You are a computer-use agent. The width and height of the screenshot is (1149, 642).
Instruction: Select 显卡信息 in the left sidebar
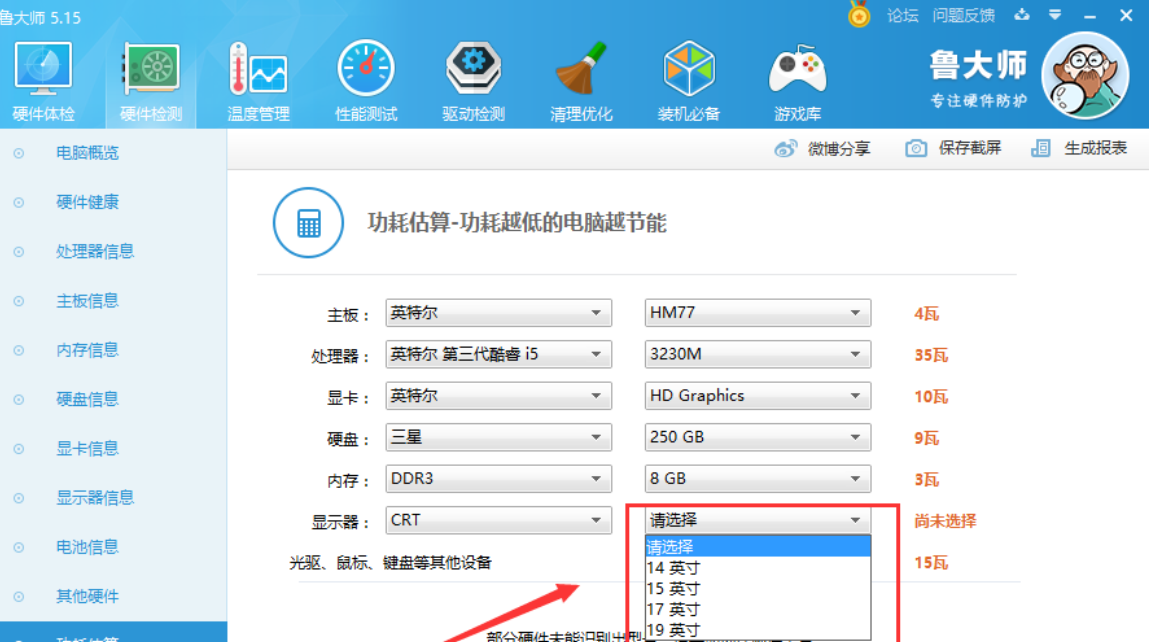[x=88, y=448]
